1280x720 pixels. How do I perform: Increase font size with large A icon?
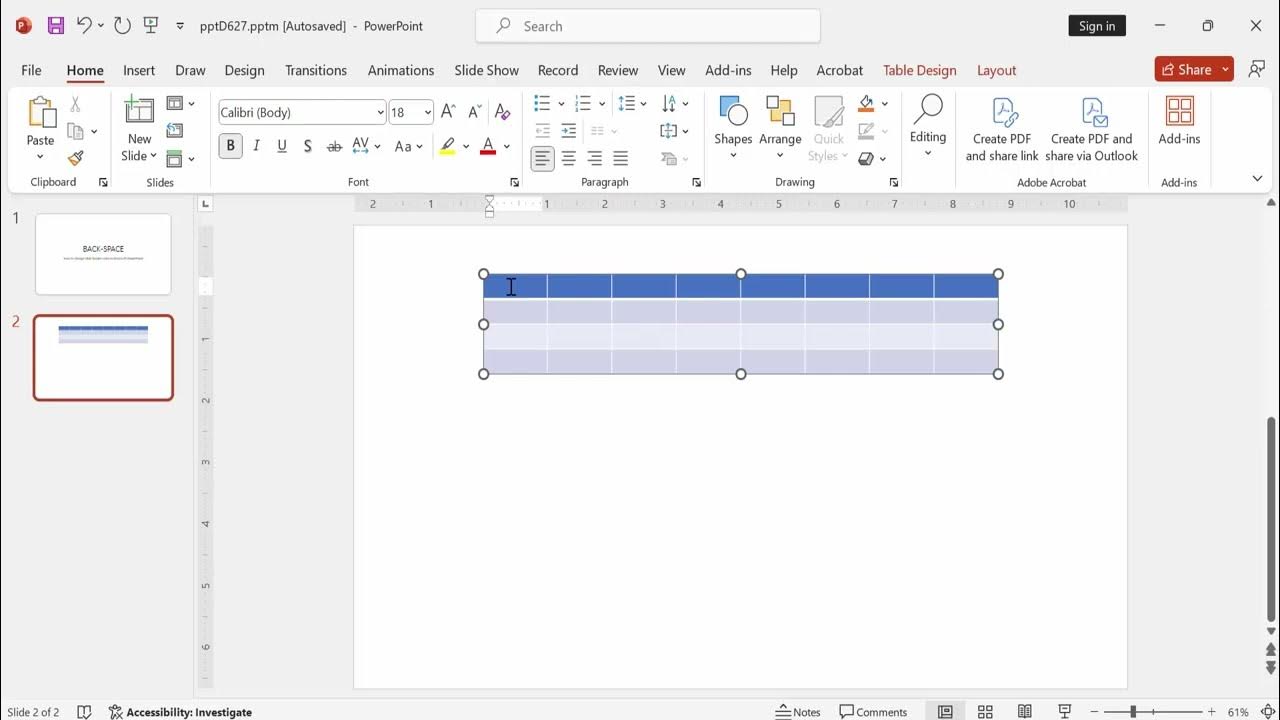[448, 113]
